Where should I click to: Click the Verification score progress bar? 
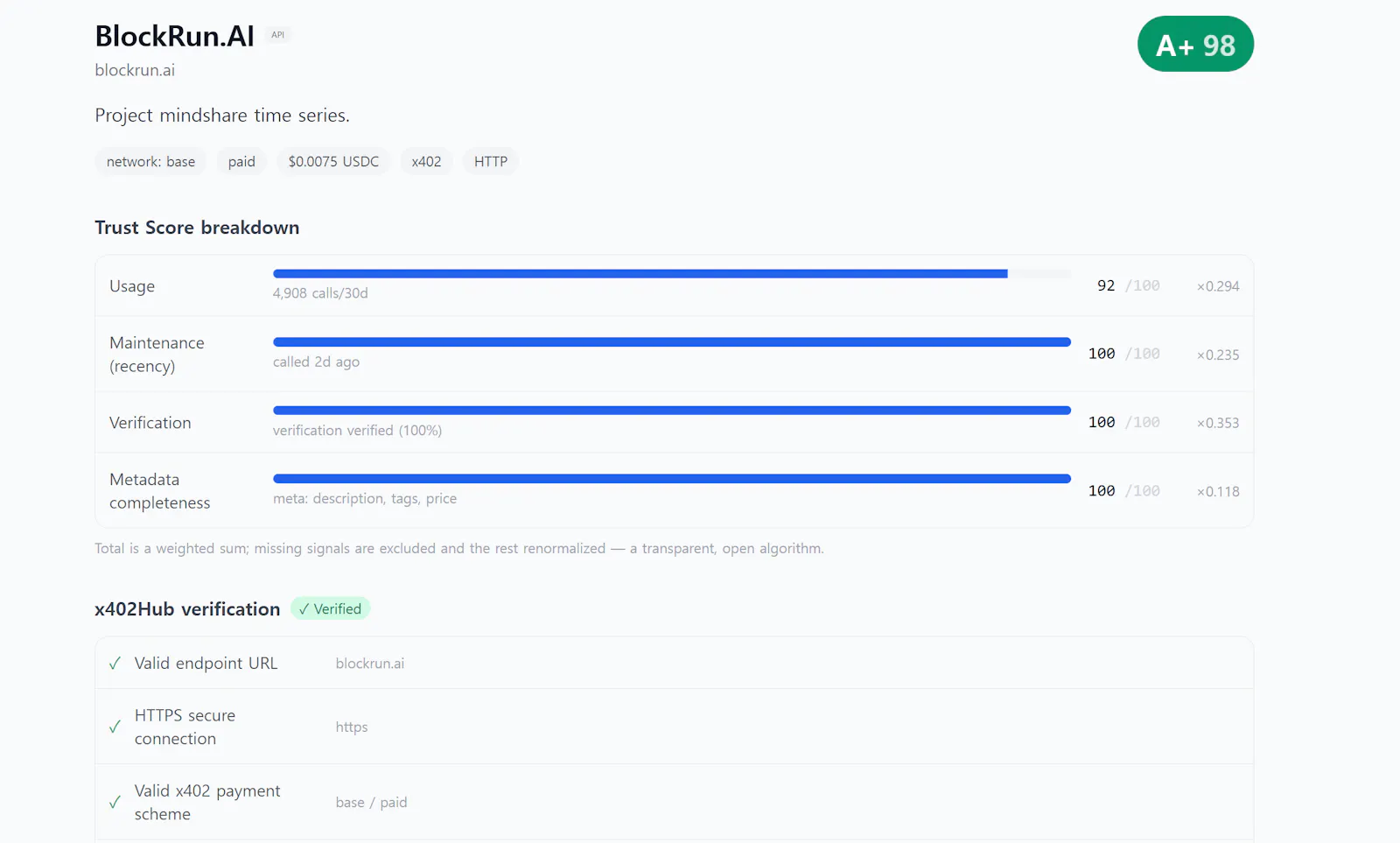pyautogui.click(x=672, y=411)
